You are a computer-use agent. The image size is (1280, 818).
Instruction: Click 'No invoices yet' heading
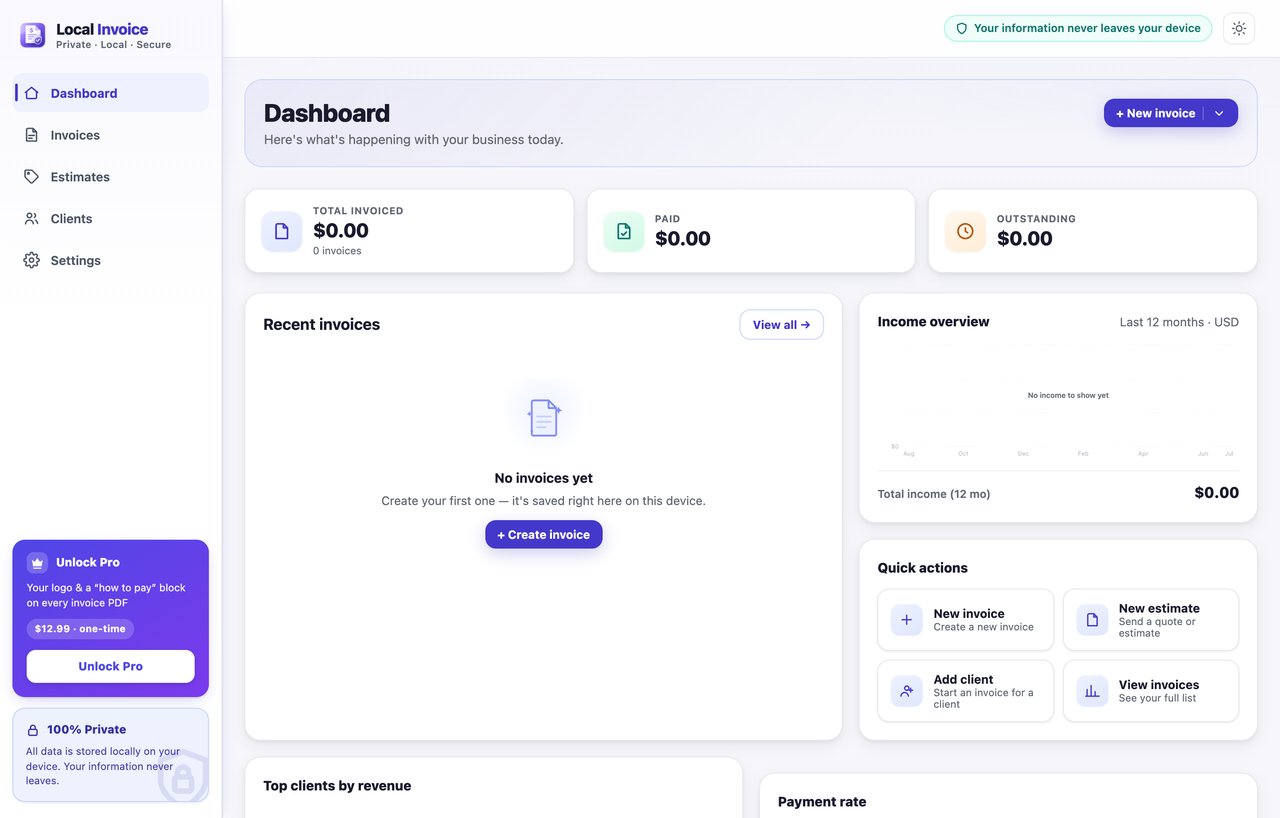pos(544,478)
